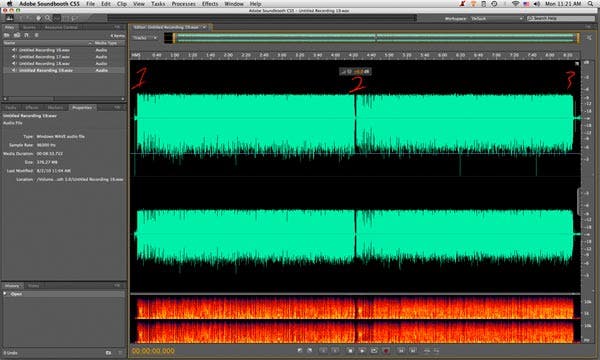Select the Properties tab
This screenshot has height=360, width=600.
[82, 108]
